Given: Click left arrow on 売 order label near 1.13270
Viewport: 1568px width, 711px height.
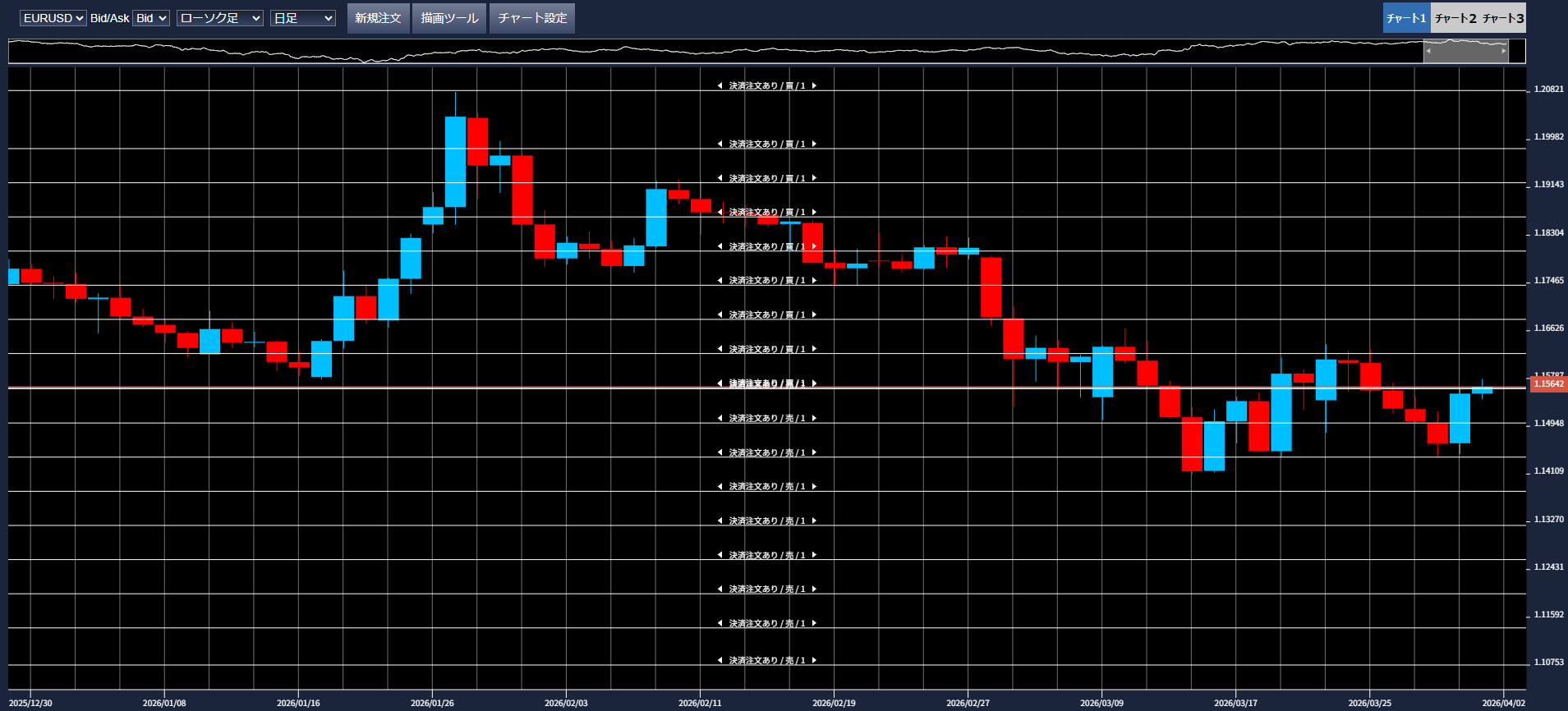Looking at the screenshot, I should pos(720,521).
